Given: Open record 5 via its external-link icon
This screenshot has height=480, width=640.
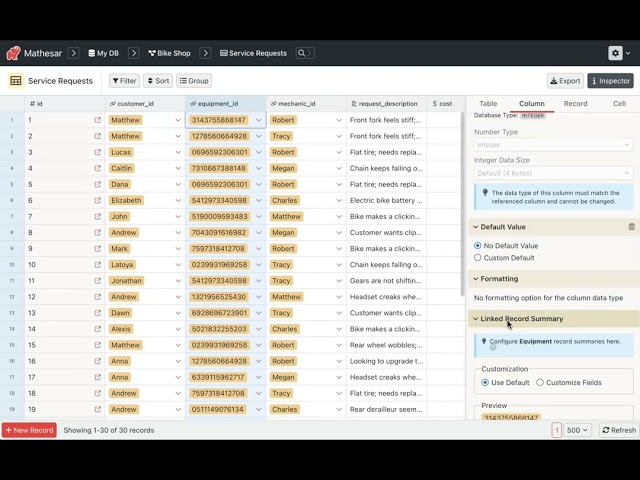Looking at the screenshot, I should (97, 184).
